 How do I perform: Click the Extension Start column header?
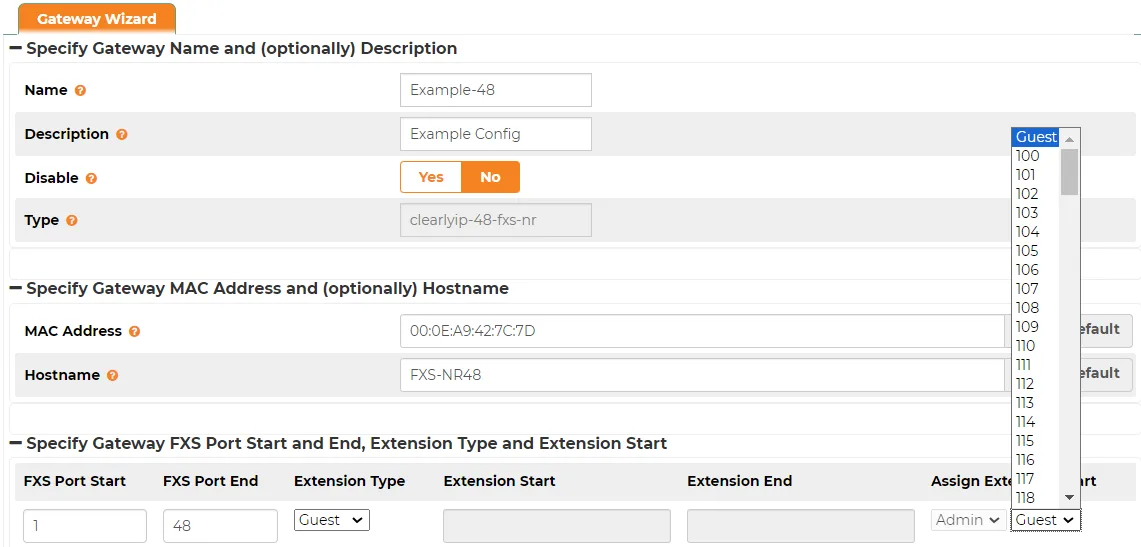pyautogui.click(x=499, y=482)
